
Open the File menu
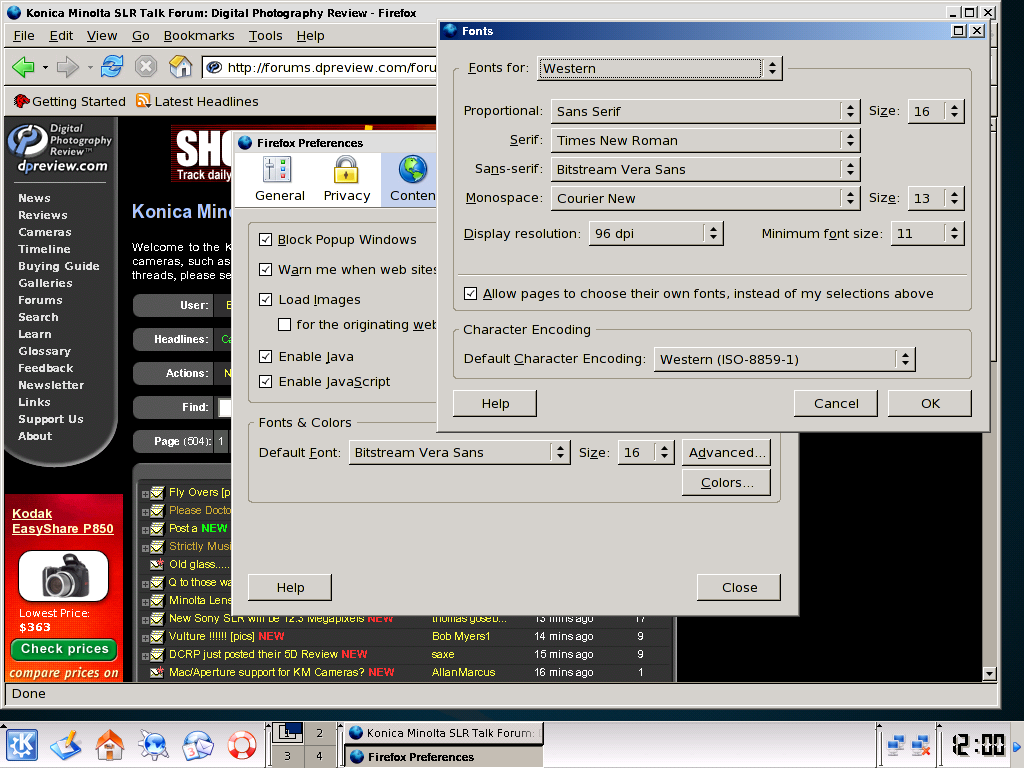click(24, 36)
